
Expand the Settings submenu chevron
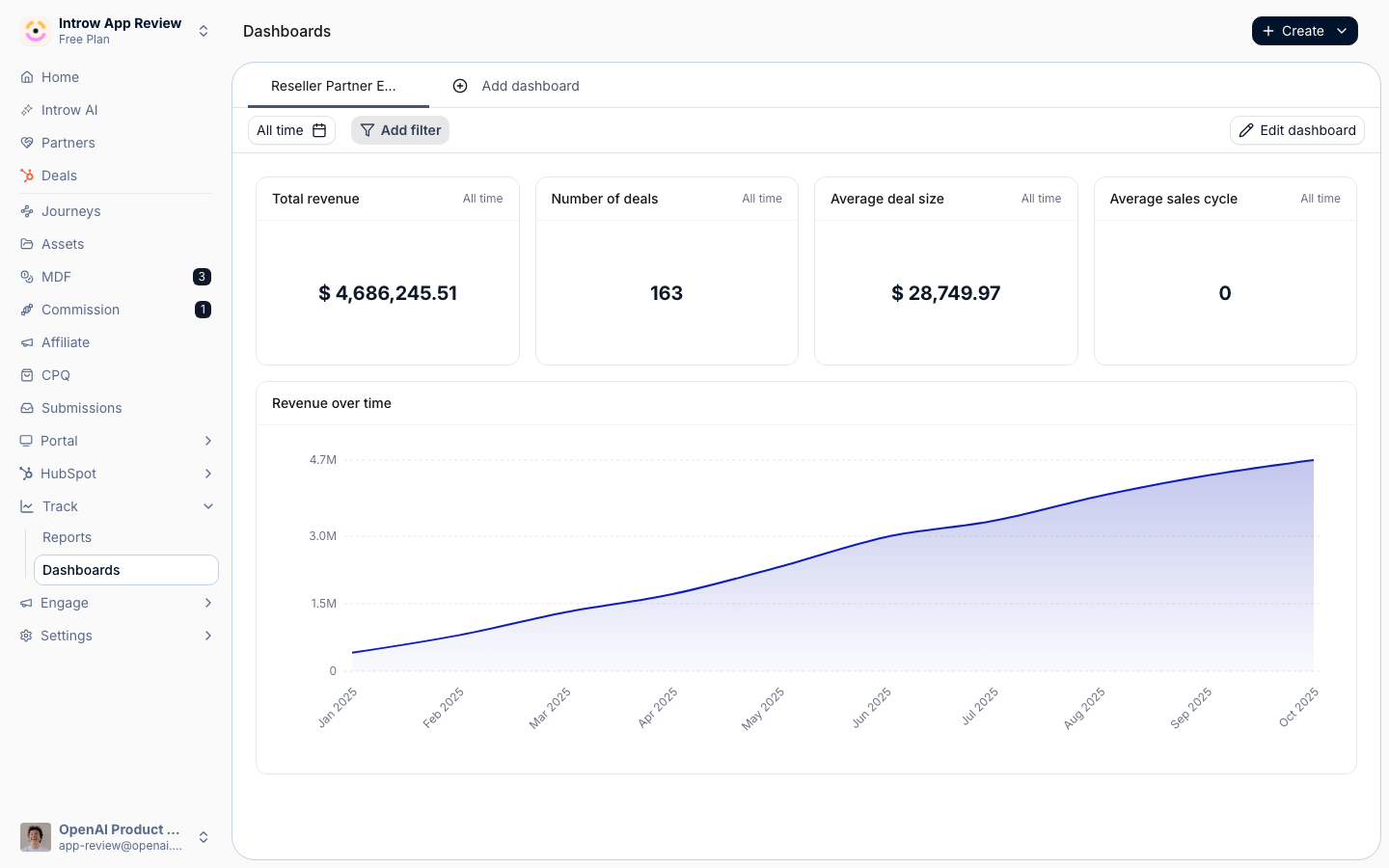tap(208, 636)
